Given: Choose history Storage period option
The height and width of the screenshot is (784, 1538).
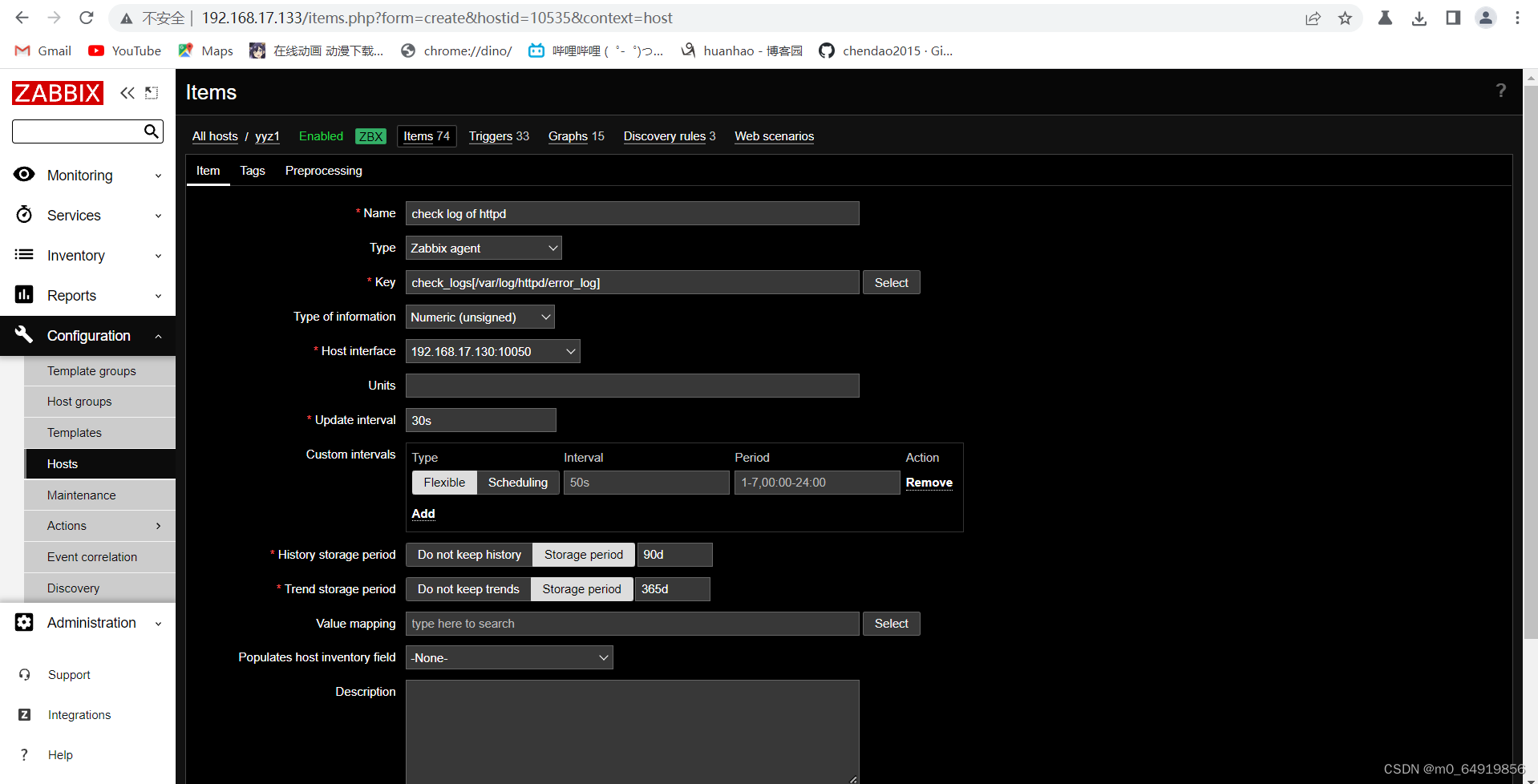Looking at the screenshot, I should coord(584,555).
